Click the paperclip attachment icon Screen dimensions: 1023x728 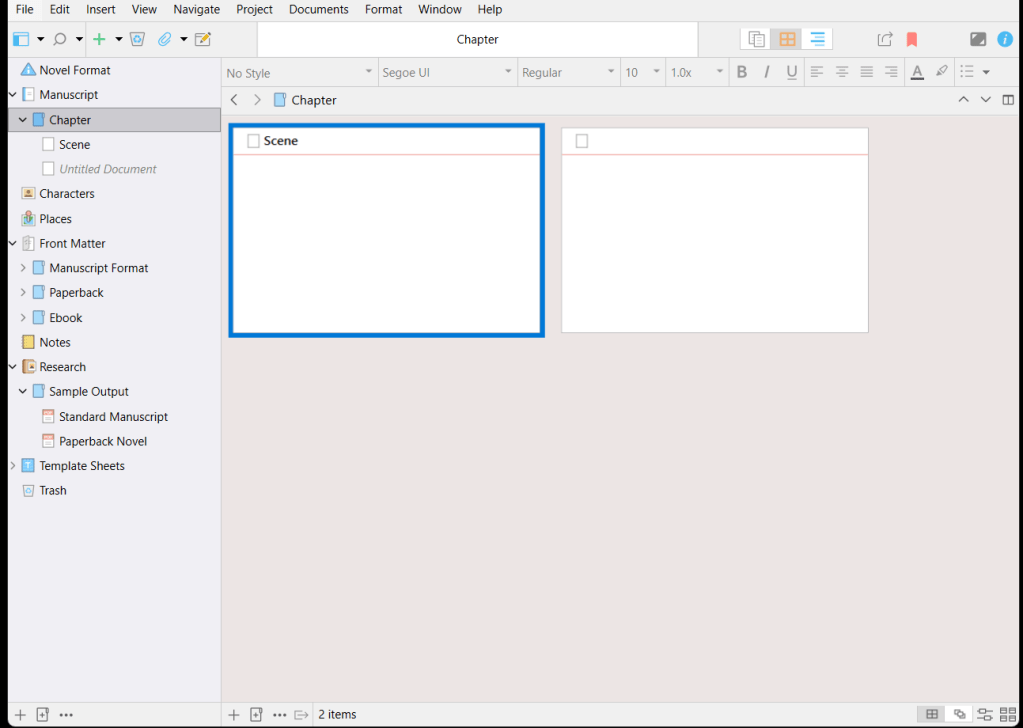click(x=165, y=39)
